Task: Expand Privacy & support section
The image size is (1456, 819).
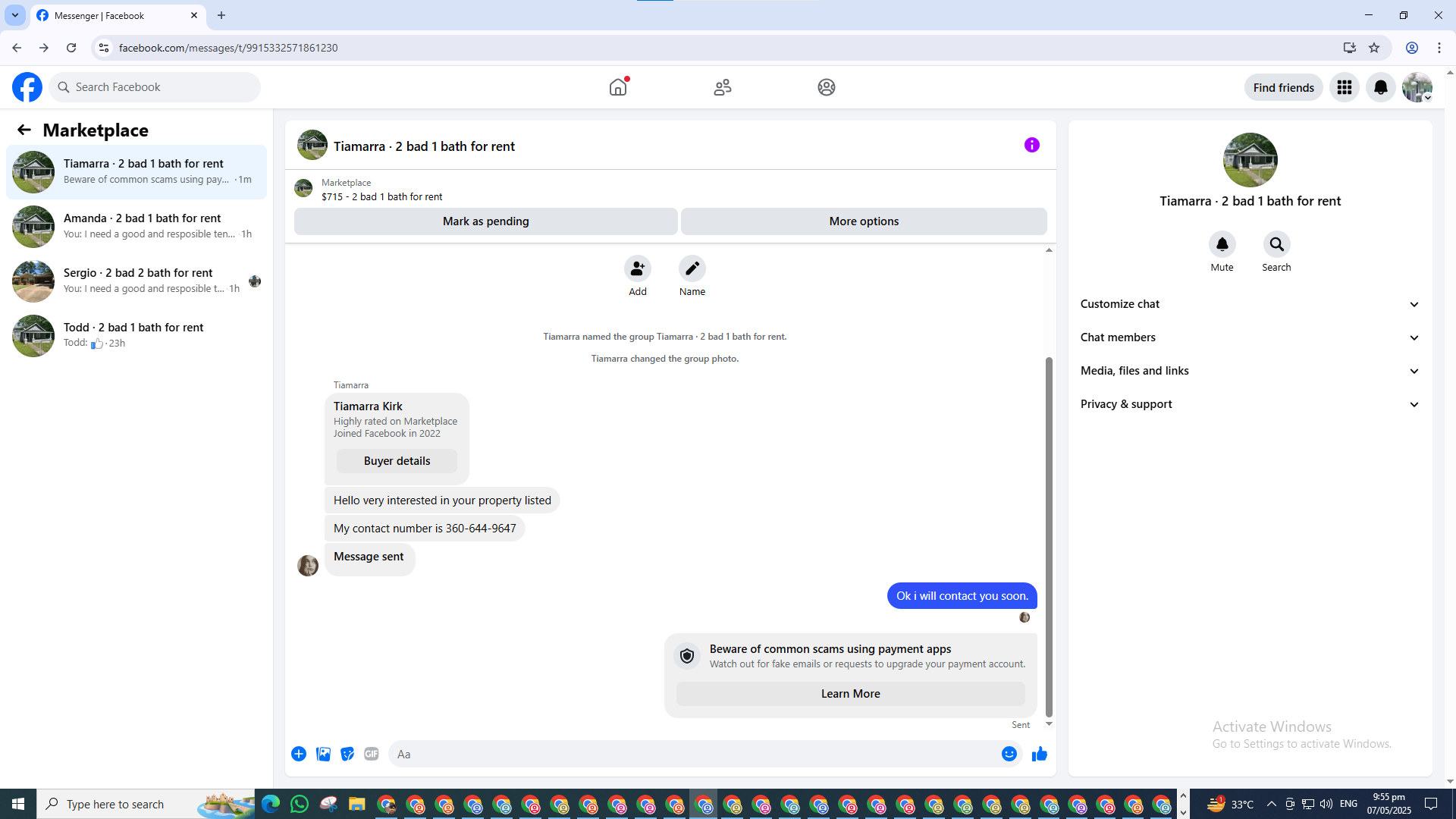Action: pos(1250,404)
